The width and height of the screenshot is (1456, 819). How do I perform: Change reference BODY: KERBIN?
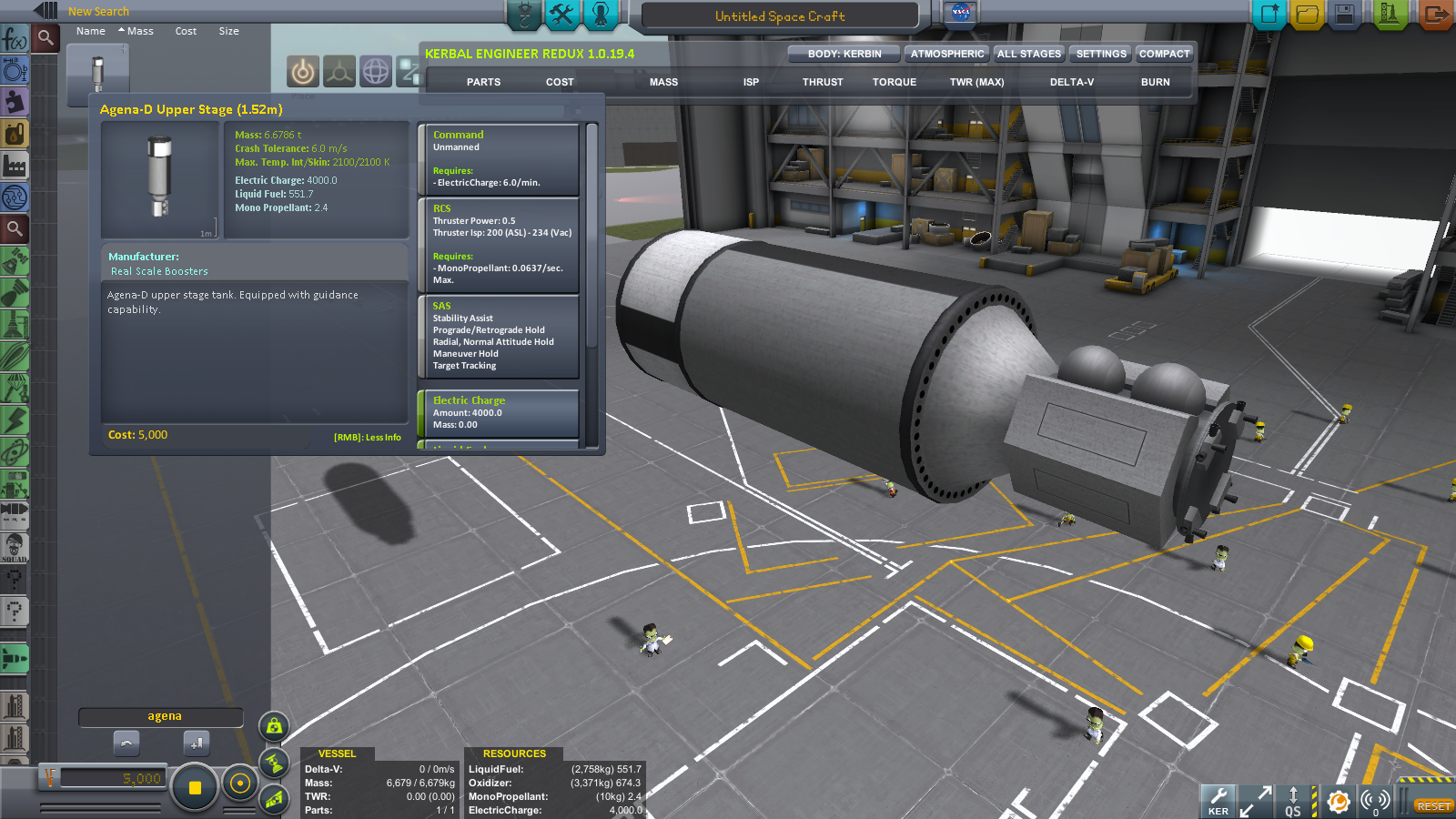(x=844, y=54)
